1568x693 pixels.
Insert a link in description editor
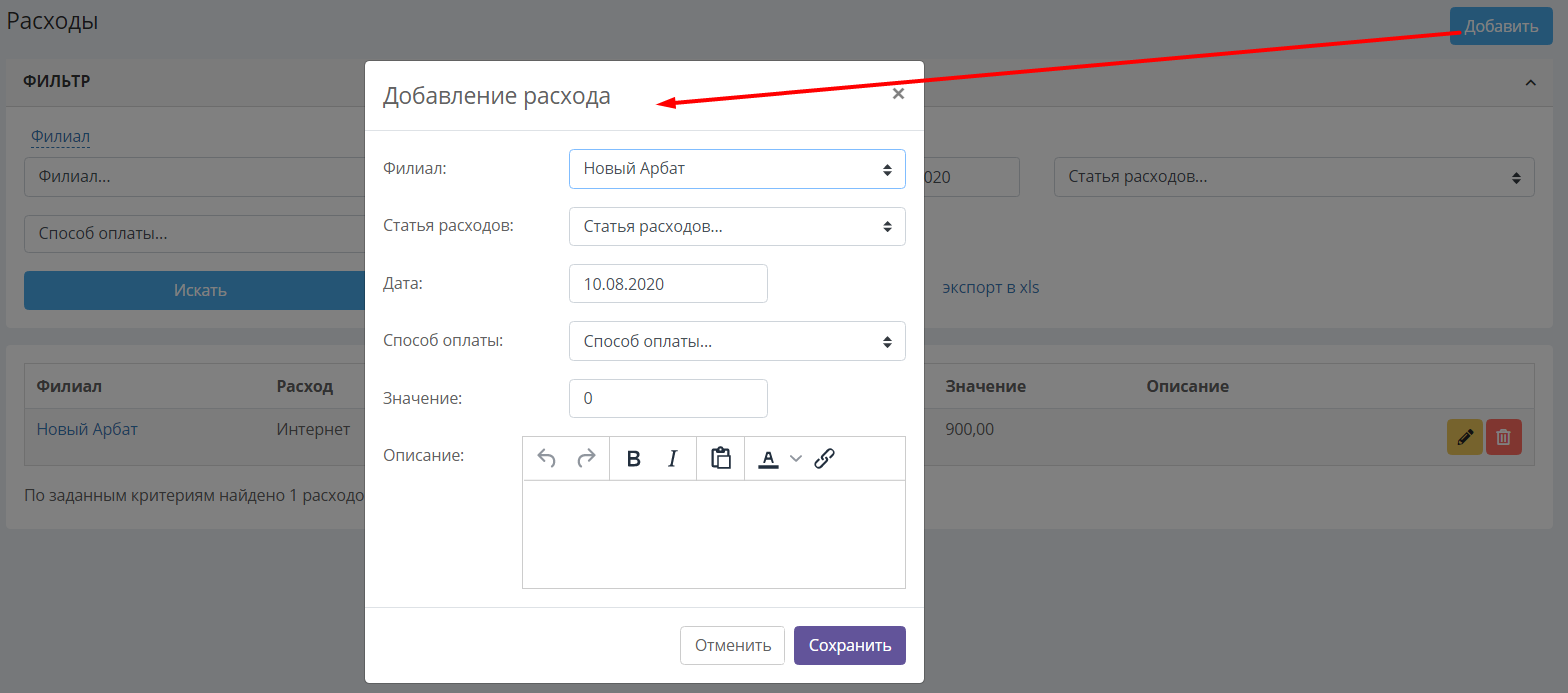824,458
